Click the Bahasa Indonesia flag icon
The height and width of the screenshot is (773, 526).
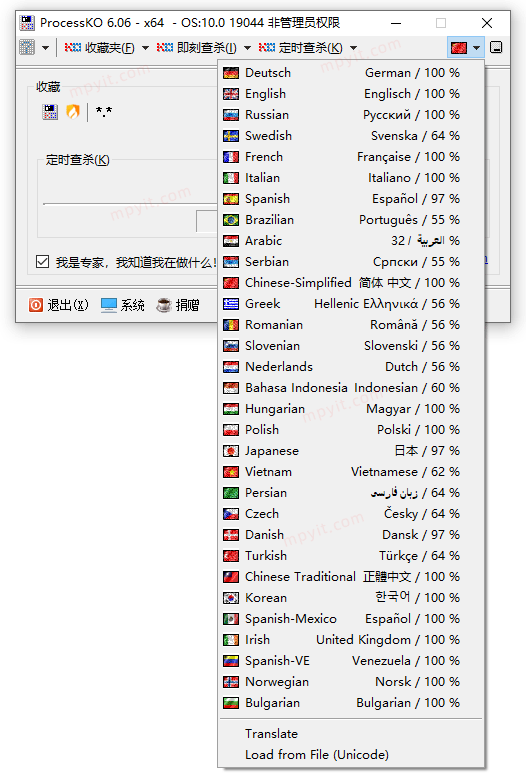(231, 388)
